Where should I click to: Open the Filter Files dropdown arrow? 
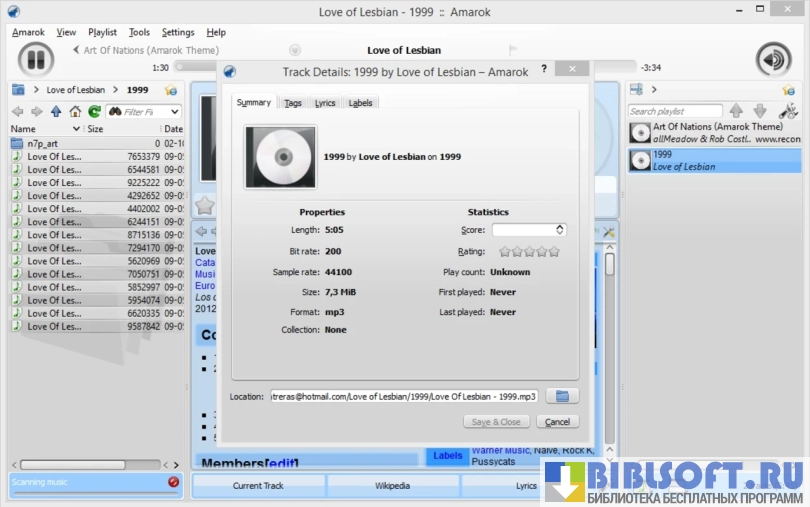(x=175, y=112)
